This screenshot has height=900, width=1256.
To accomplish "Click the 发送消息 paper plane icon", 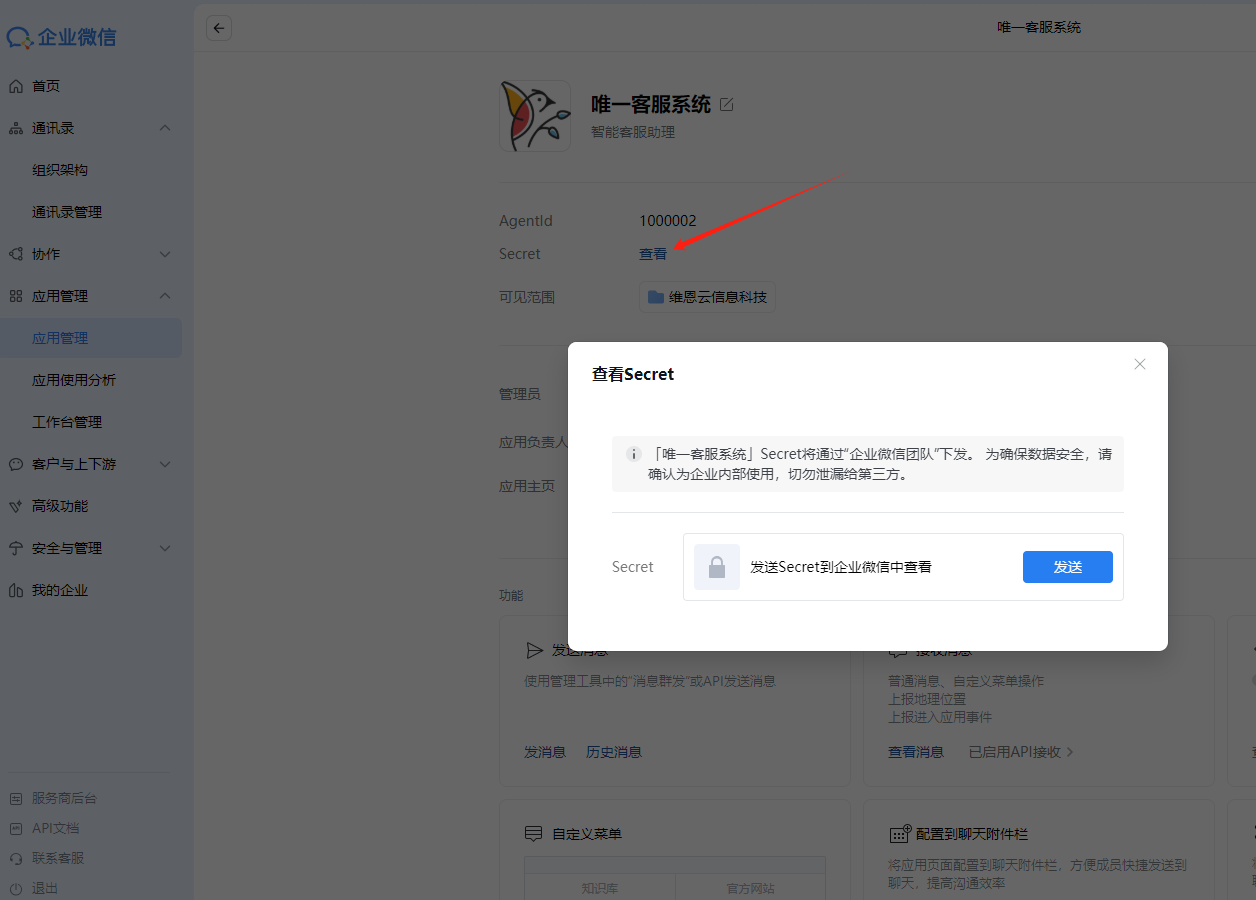I will pos(535,650).
